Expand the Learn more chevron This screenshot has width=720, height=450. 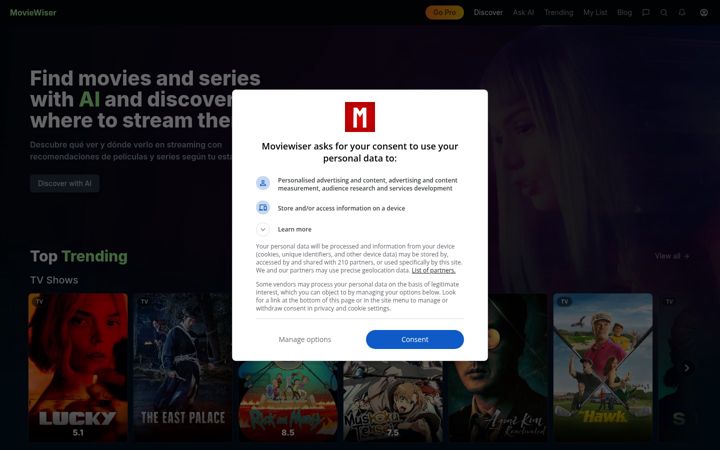(263, 229)
